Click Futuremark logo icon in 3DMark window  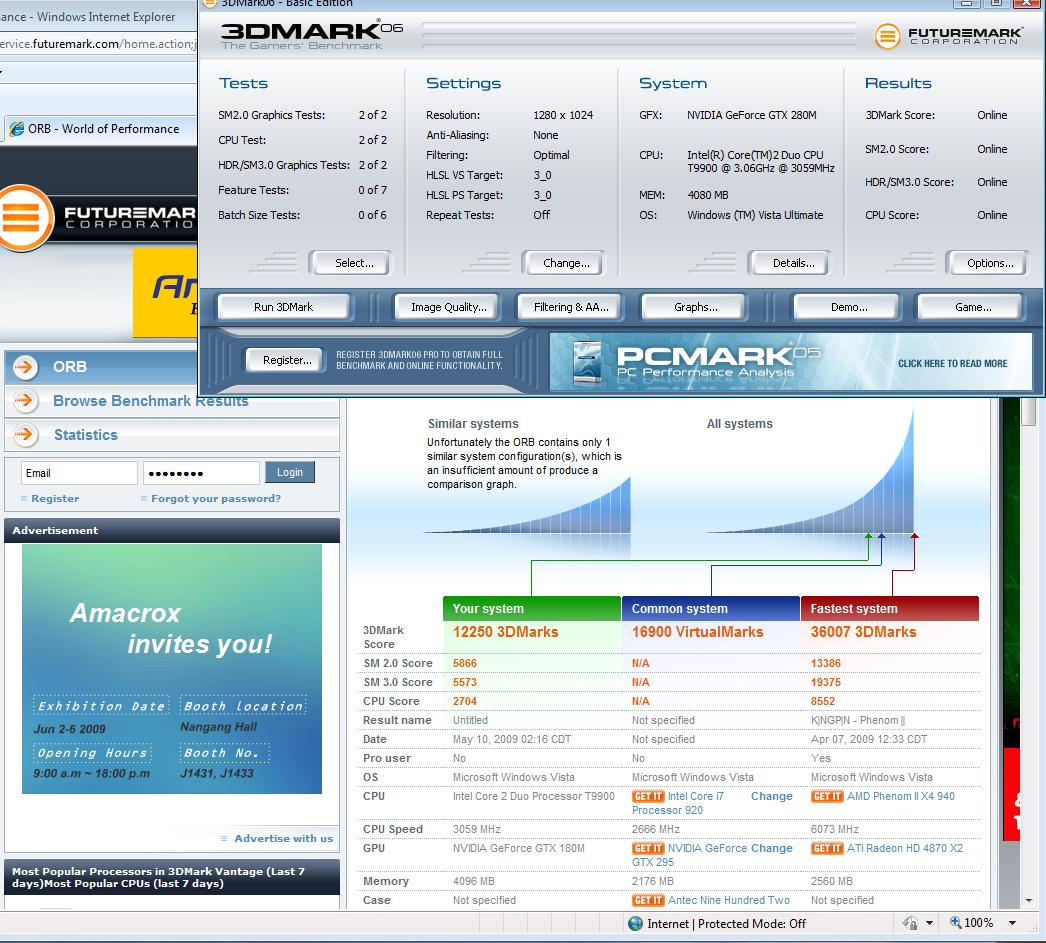pyautogui.click(x=887, y=36)
